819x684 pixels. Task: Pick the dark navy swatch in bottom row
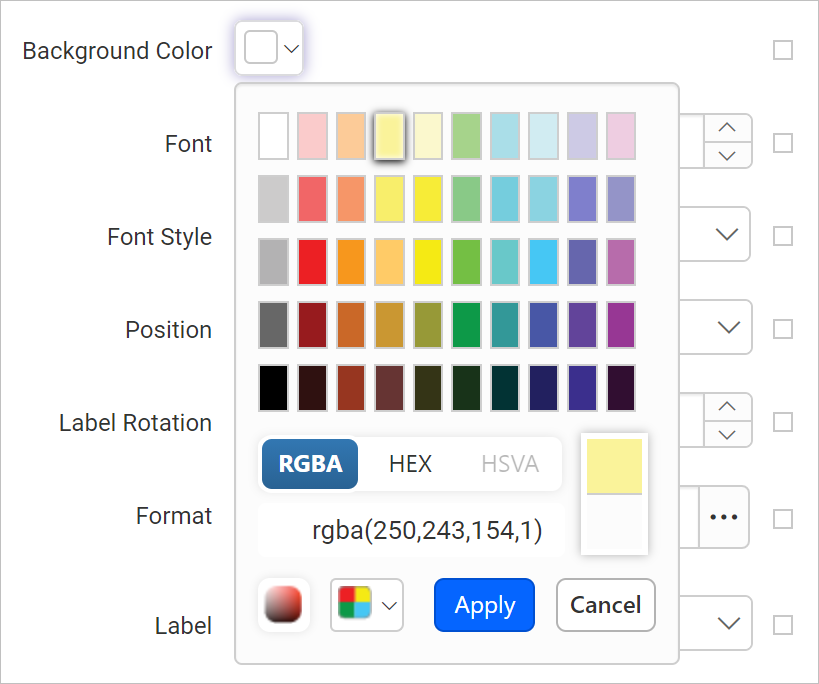click(543, 388)
